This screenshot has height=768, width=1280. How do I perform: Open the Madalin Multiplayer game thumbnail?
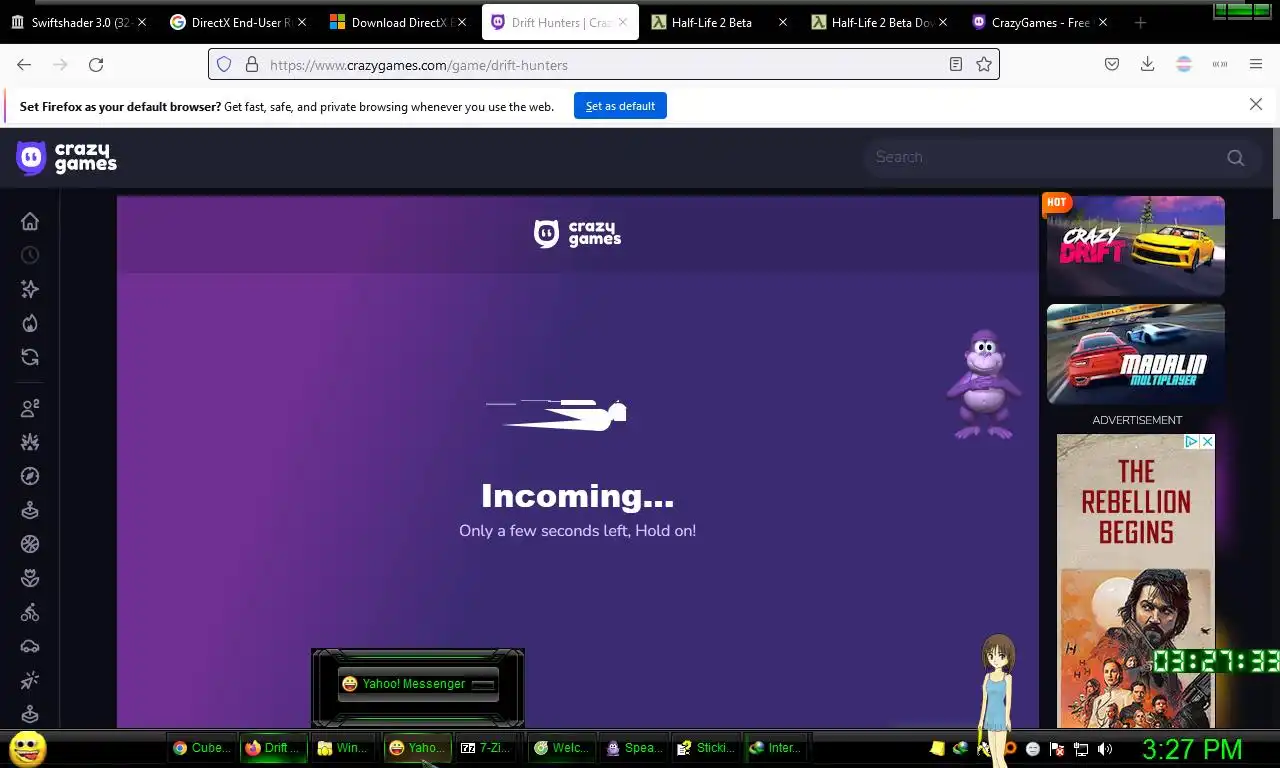tap(1136, 354)
